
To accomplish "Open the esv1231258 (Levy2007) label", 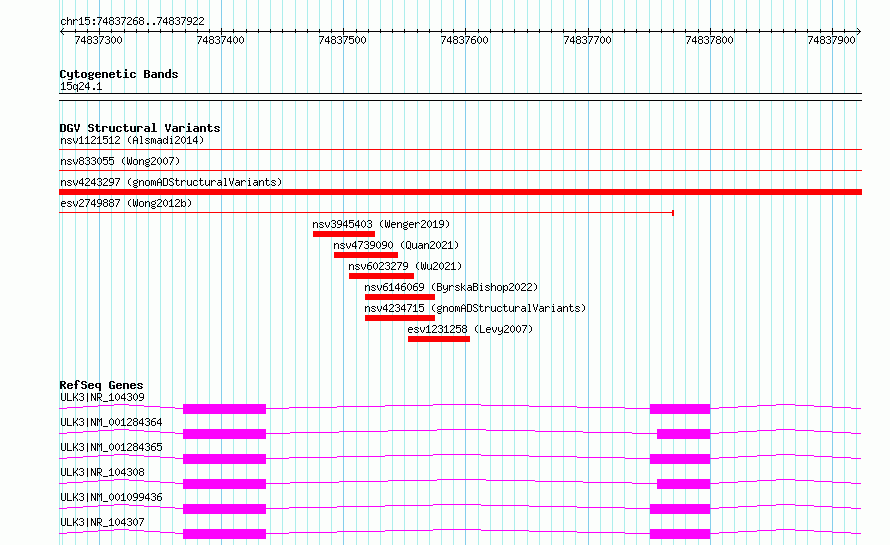I will point(470,329).
